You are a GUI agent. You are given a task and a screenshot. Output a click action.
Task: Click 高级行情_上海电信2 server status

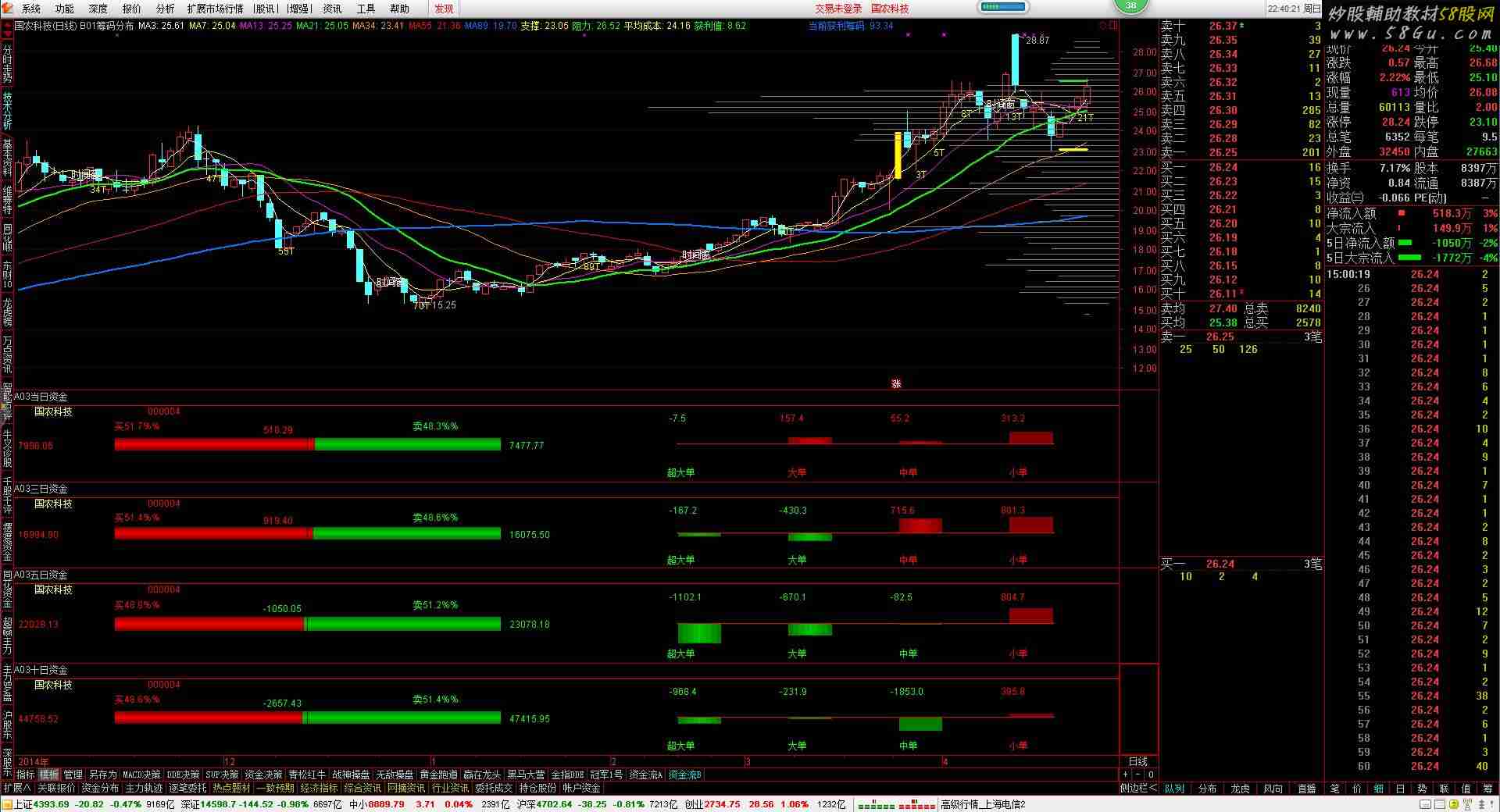983,804
